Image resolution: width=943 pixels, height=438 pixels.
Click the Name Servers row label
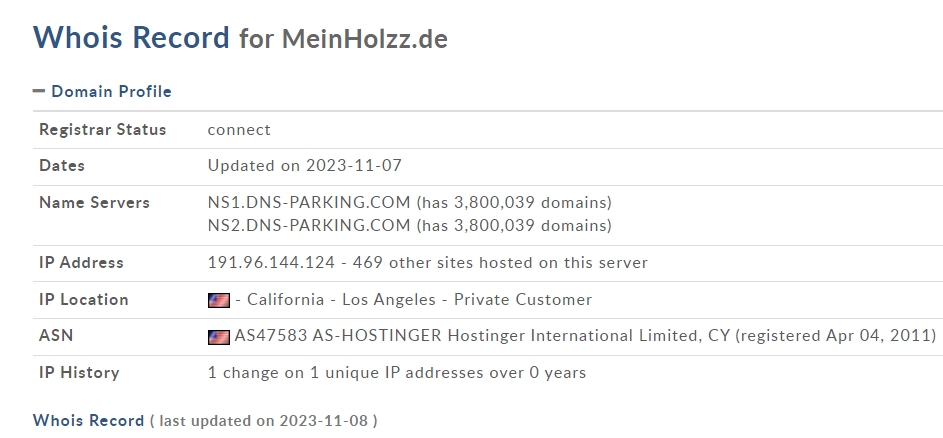94,203
